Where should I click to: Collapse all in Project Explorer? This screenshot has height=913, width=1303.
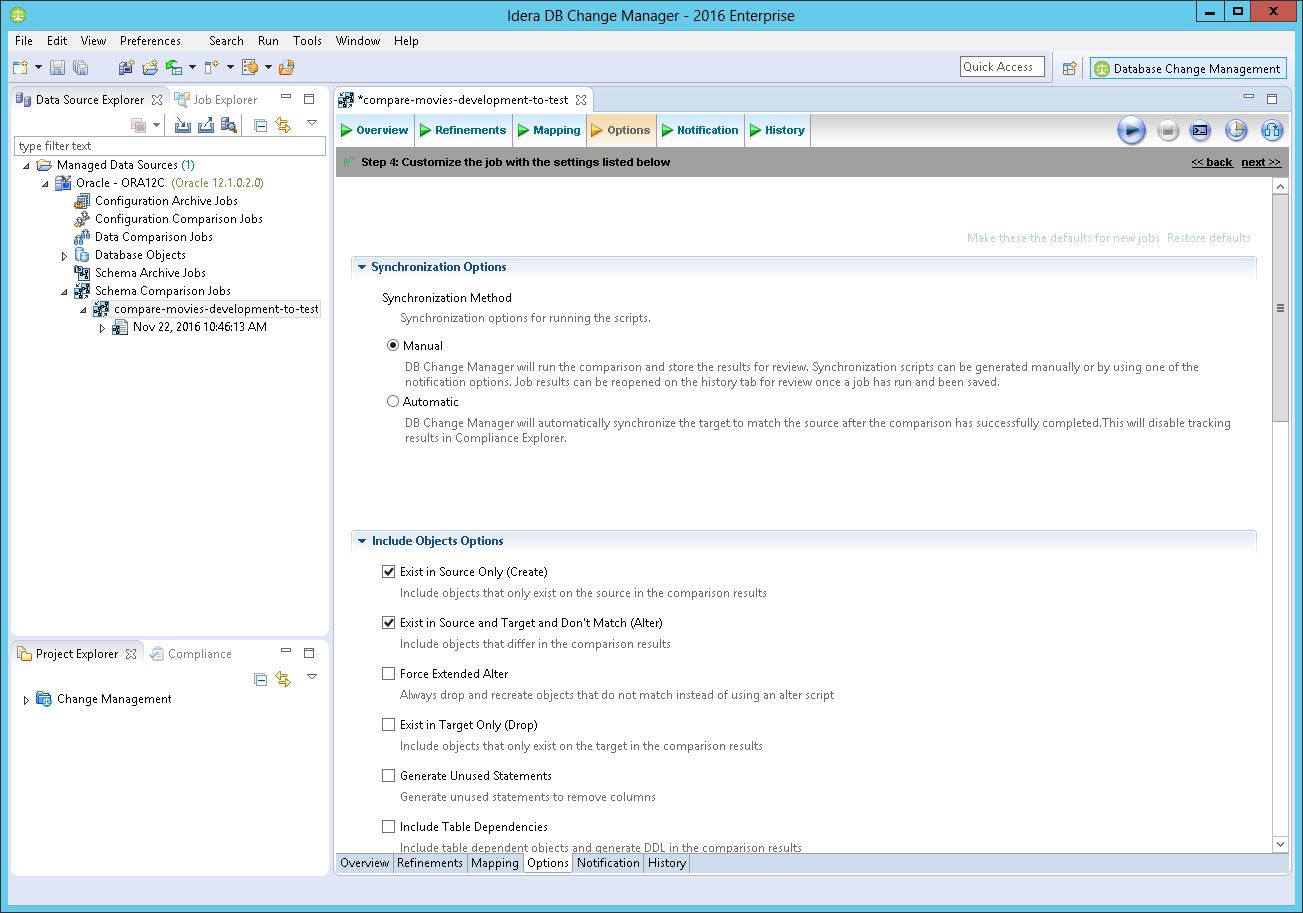click(260, 679)
